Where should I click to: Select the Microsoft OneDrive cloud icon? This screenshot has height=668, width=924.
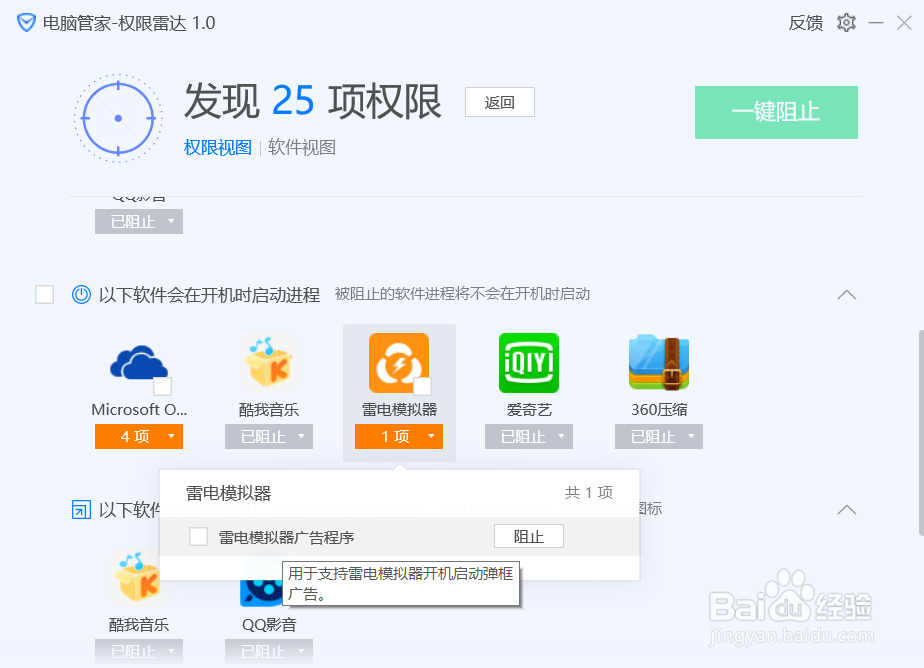click(139, 363)
